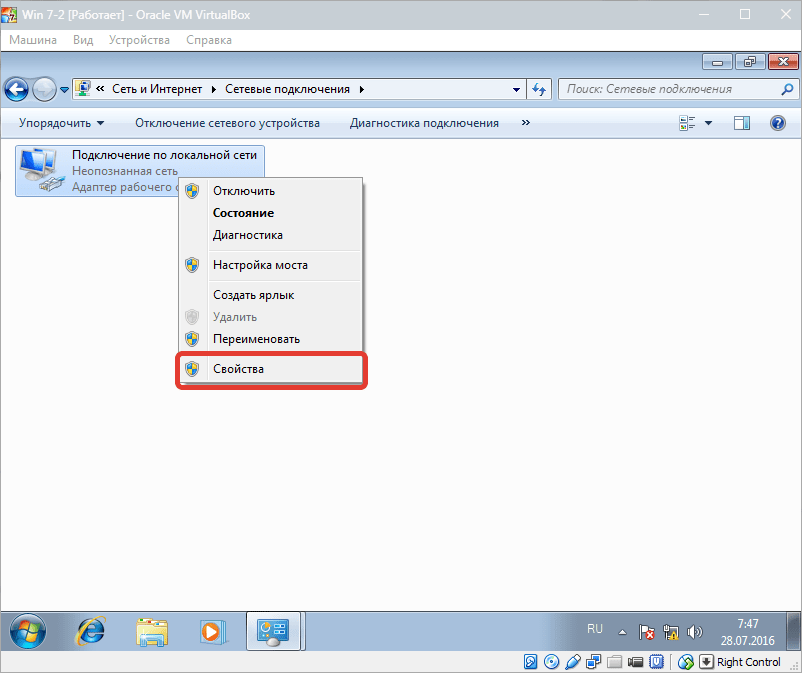The width and height of the screenshot is (802, 673).
Task: Open Windows Media Player in taskbar
Action: pyautogui.click(x=212, y=632)
